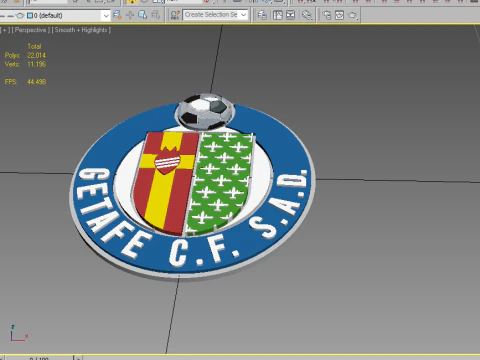480x360 pixels.
Task: Expand the Create Selection Set dropdown arrow
Action: point(244,15)
